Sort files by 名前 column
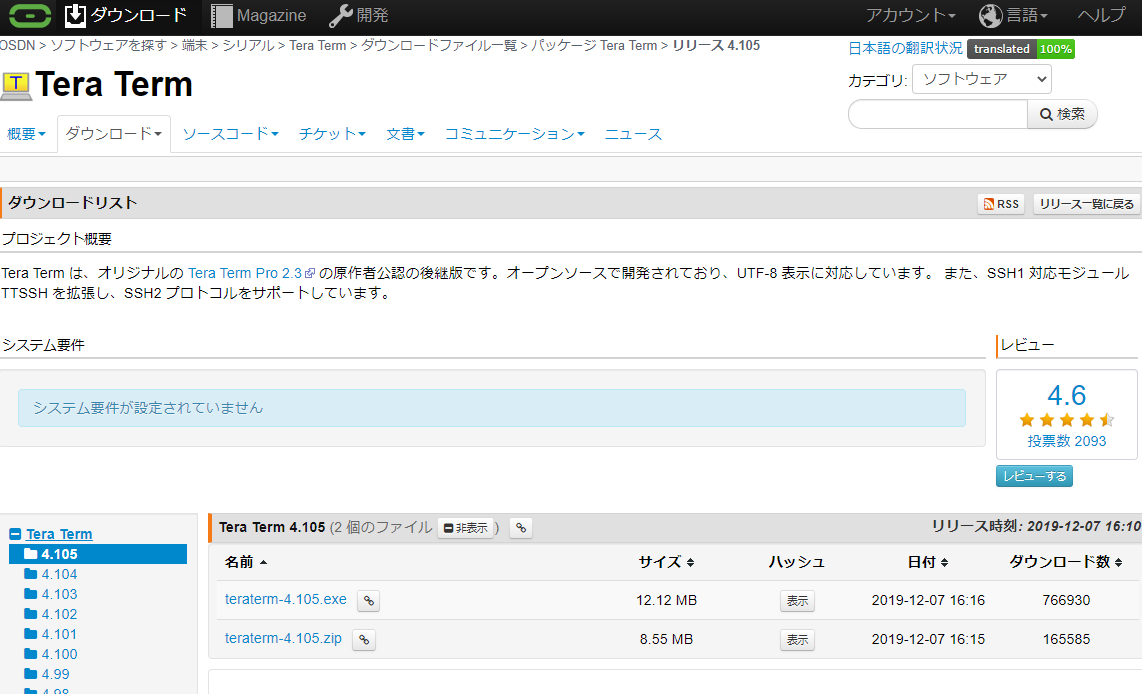This screenshot has width=1142, height=694. pyautogui.click(x=245, y=562)
